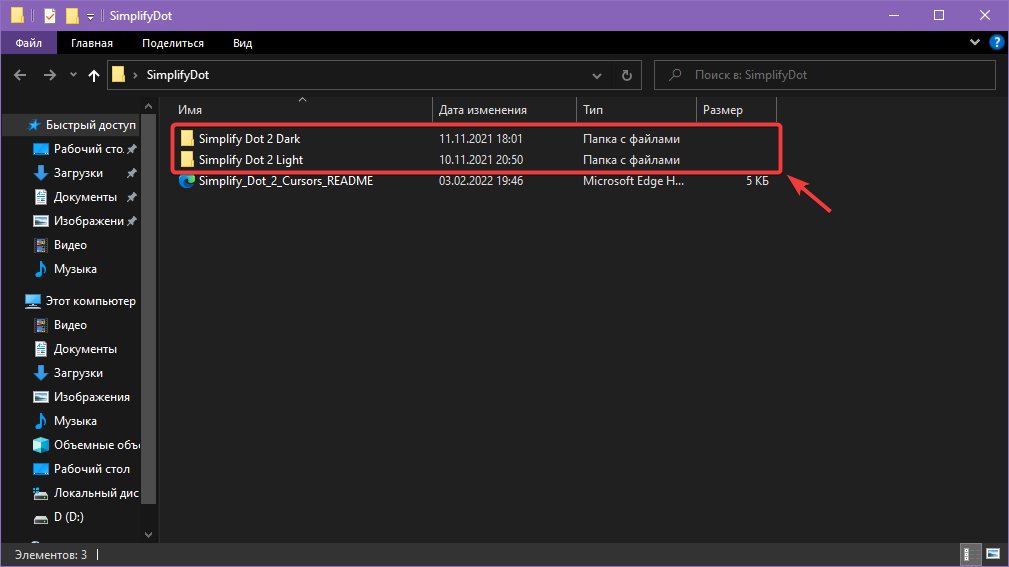
Task: Maximize the SimplifyDot window
Action: [x=939, y=15]
